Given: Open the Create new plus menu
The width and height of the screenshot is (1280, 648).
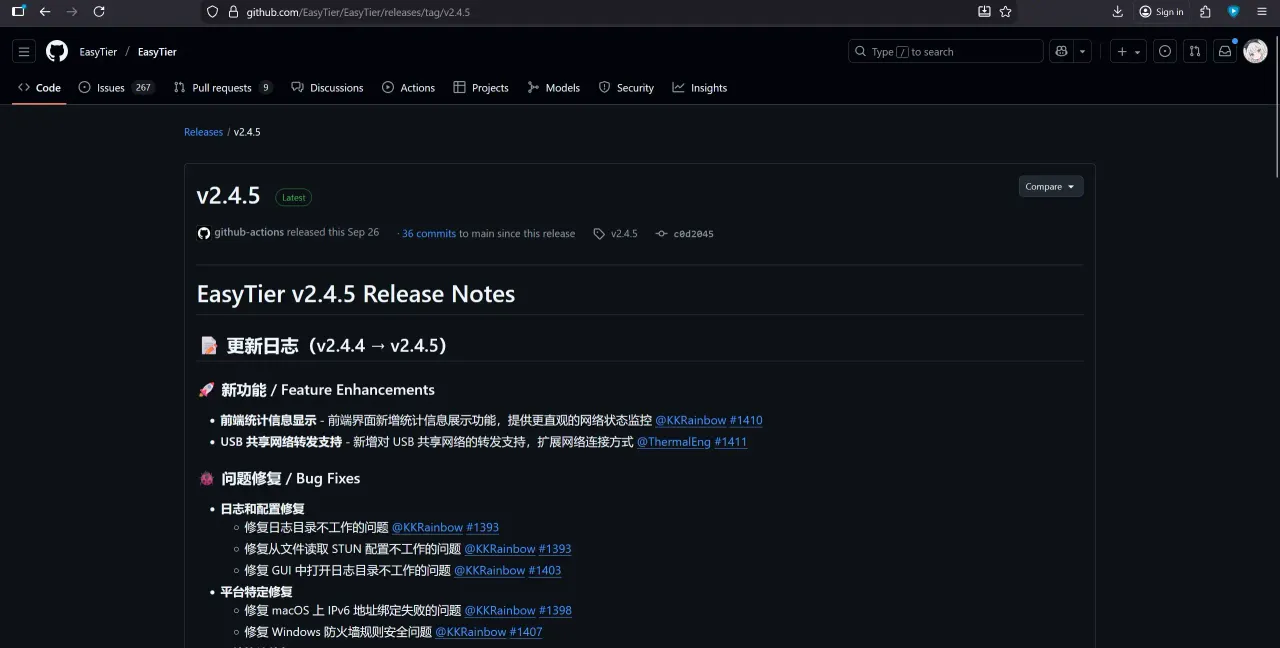Looking at the screenshot, I should pyautogui.click(x=1128, y=51).
